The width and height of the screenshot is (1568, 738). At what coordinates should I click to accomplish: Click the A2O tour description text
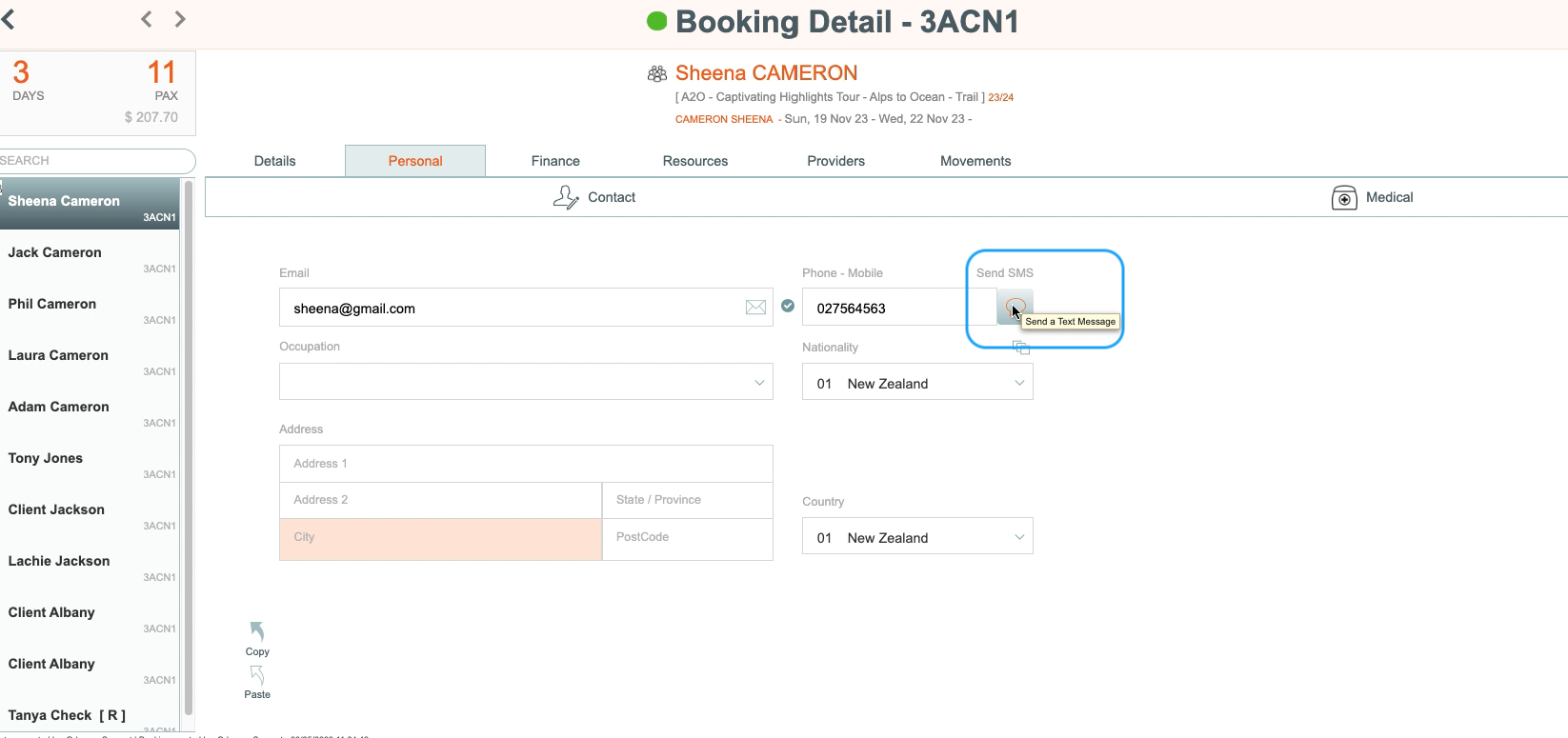point(830,97)
